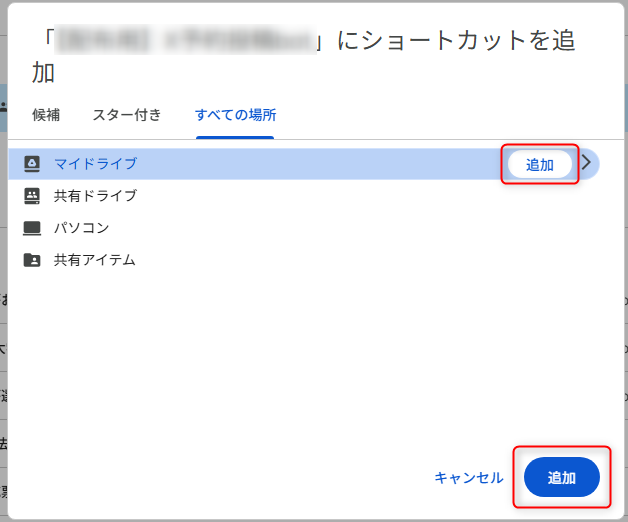Select the マイドライブ location label
Viewport: 628px width, 522px height.
click(x=96, y=164)
